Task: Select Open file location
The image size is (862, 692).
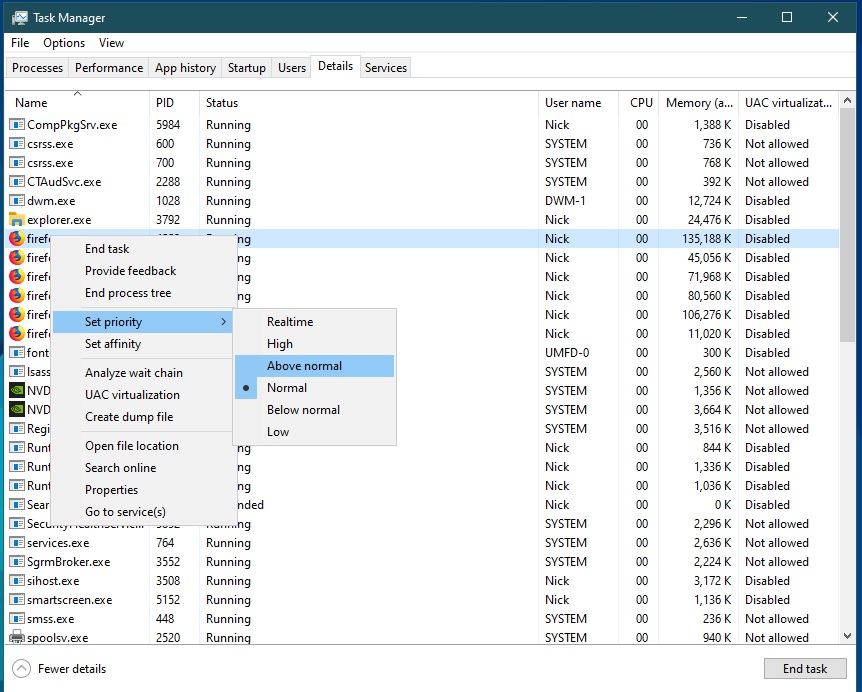Action: tap(143, 446)
